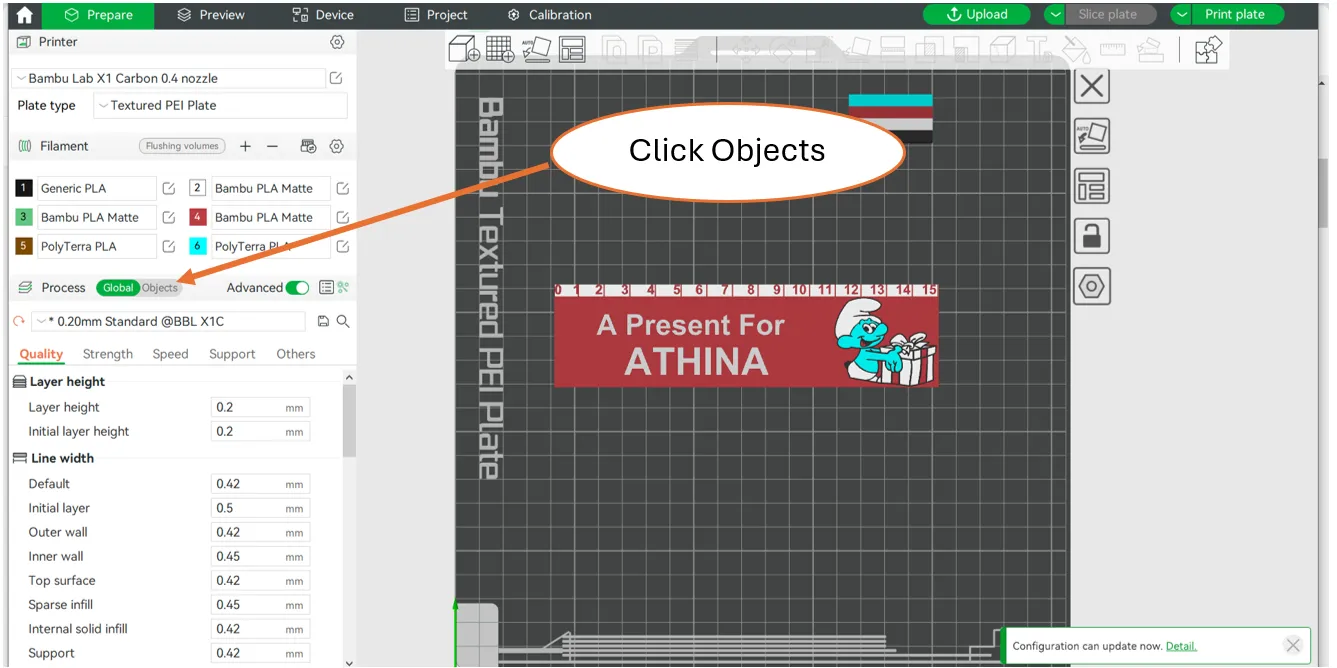This screenshot has width=1337, height=668.
Task: Switch to the Prepare tab
Action: click(98, 15)
